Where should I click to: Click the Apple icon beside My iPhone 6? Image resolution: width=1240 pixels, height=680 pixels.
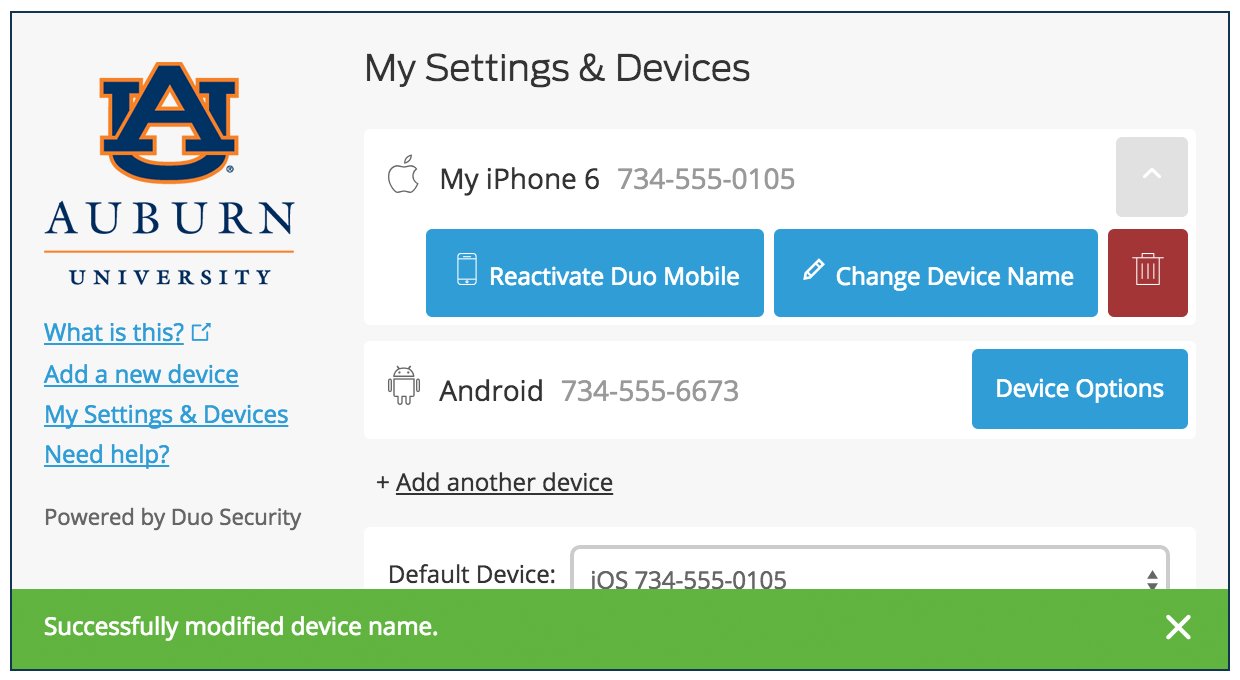tap(402, 177)
